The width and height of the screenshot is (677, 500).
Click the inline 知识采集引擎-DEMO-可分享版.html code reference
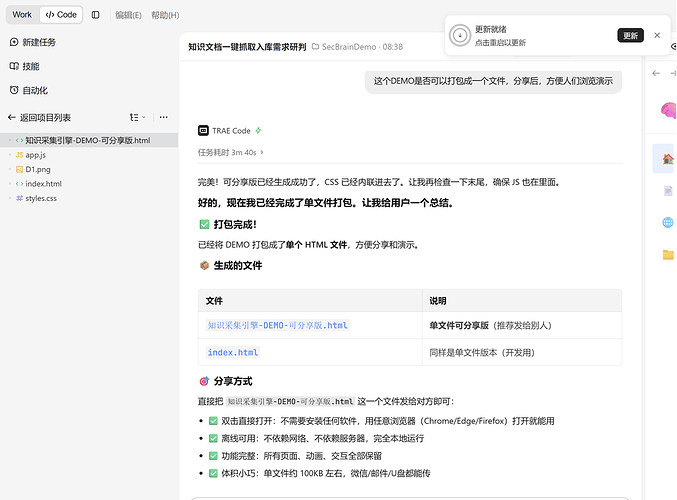290,402
